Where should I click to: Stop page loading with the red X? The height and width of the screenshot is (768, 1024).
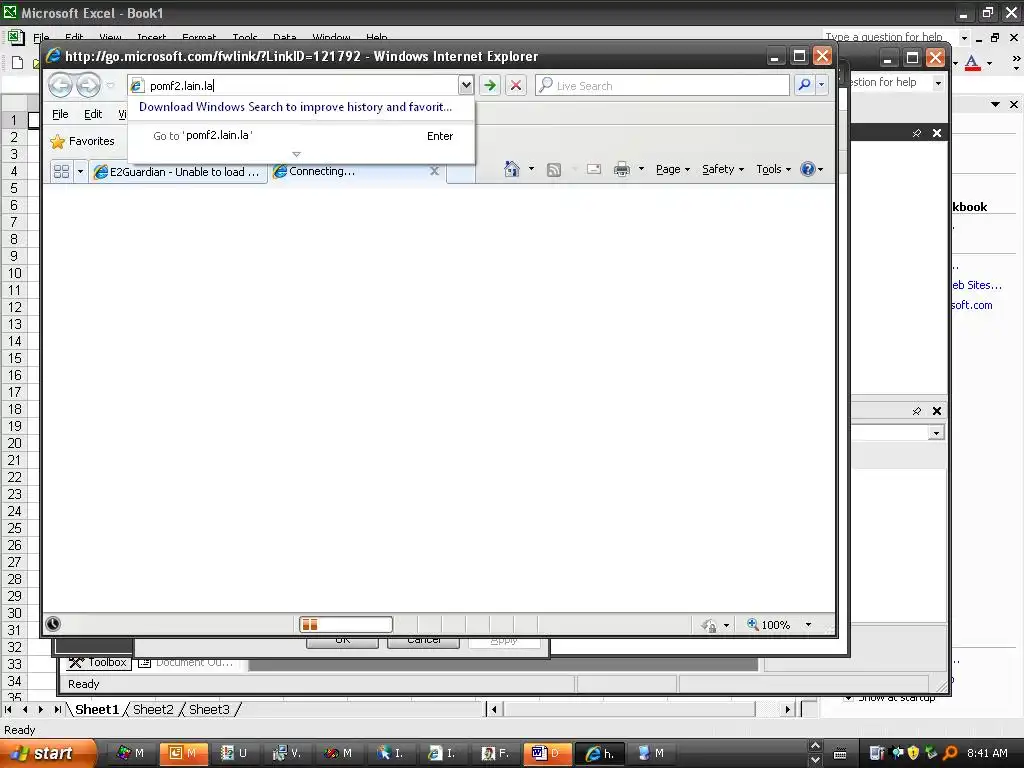coord(515,85)
